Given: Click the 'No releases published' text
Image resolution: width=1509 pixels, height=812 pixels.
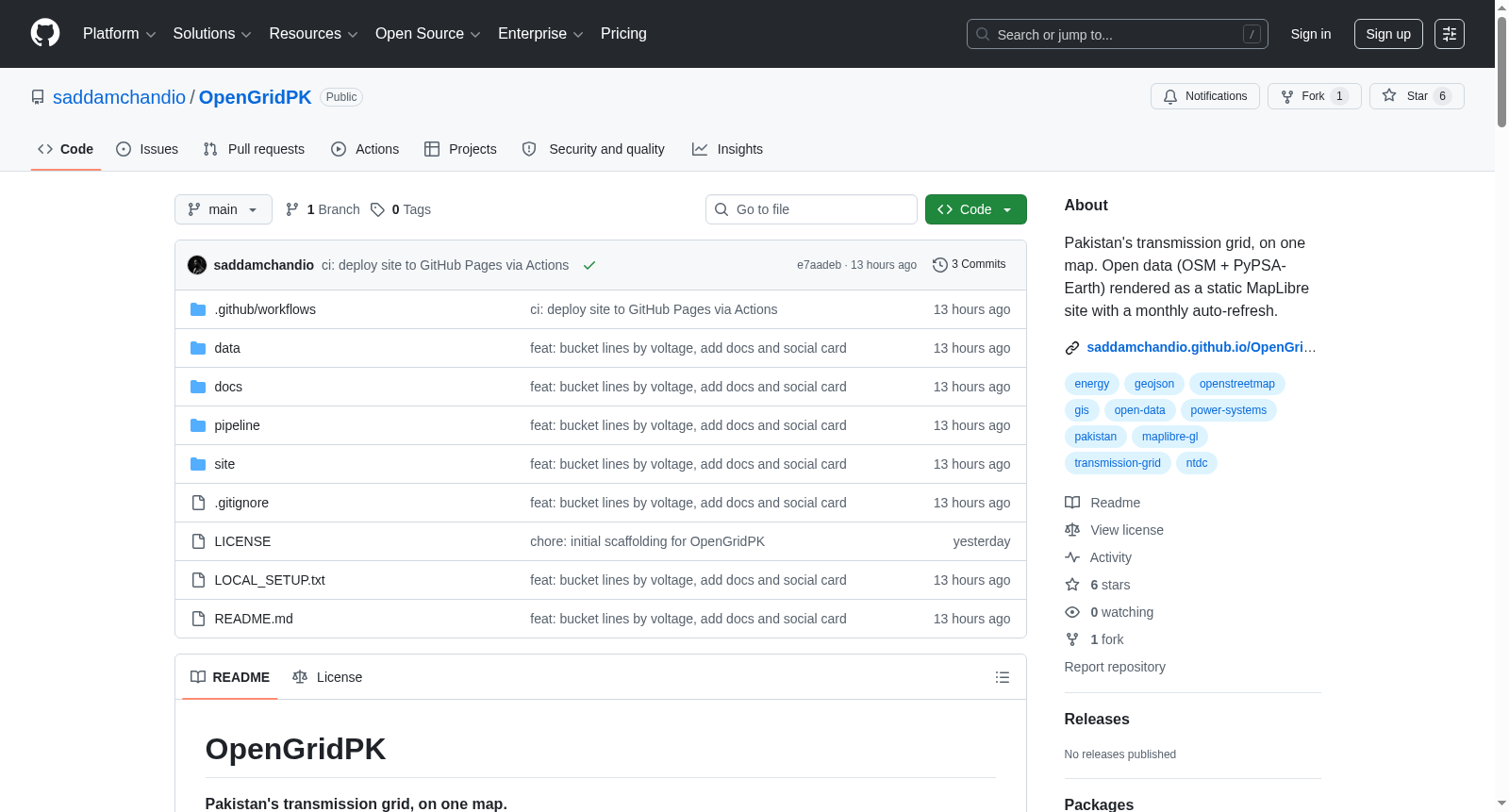Looking at the screenshot, I should [x=1119, y=754].
